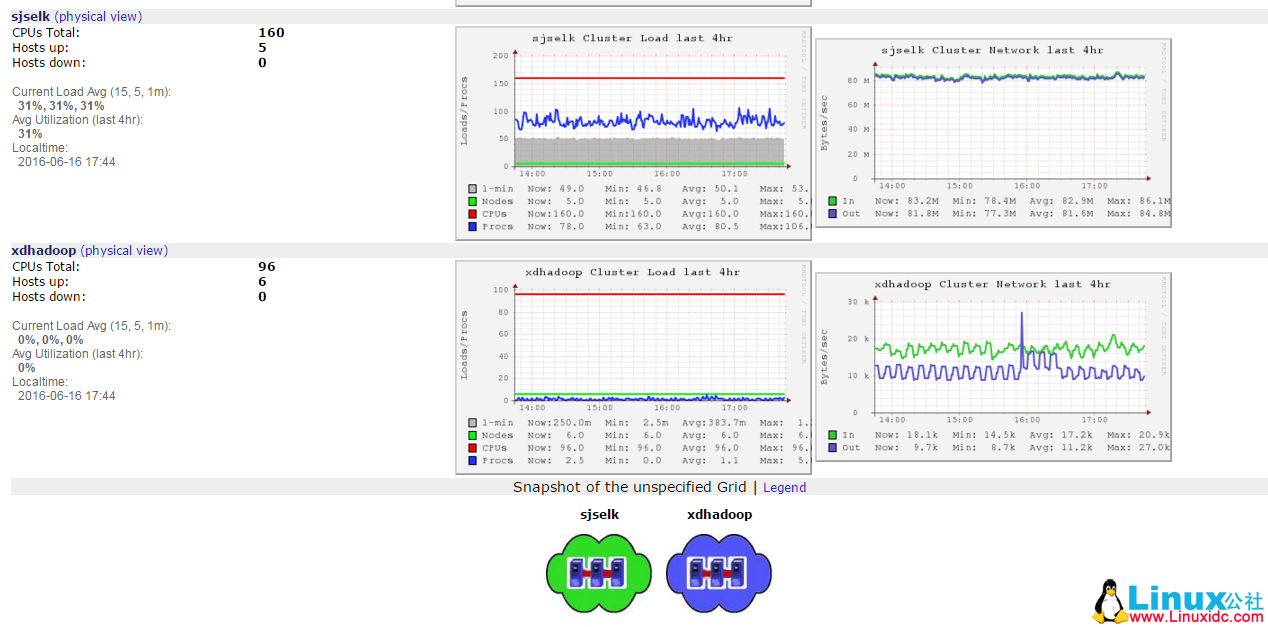Click the sjselk label above green cloud
1268x627 pixels.
point(599,515)
